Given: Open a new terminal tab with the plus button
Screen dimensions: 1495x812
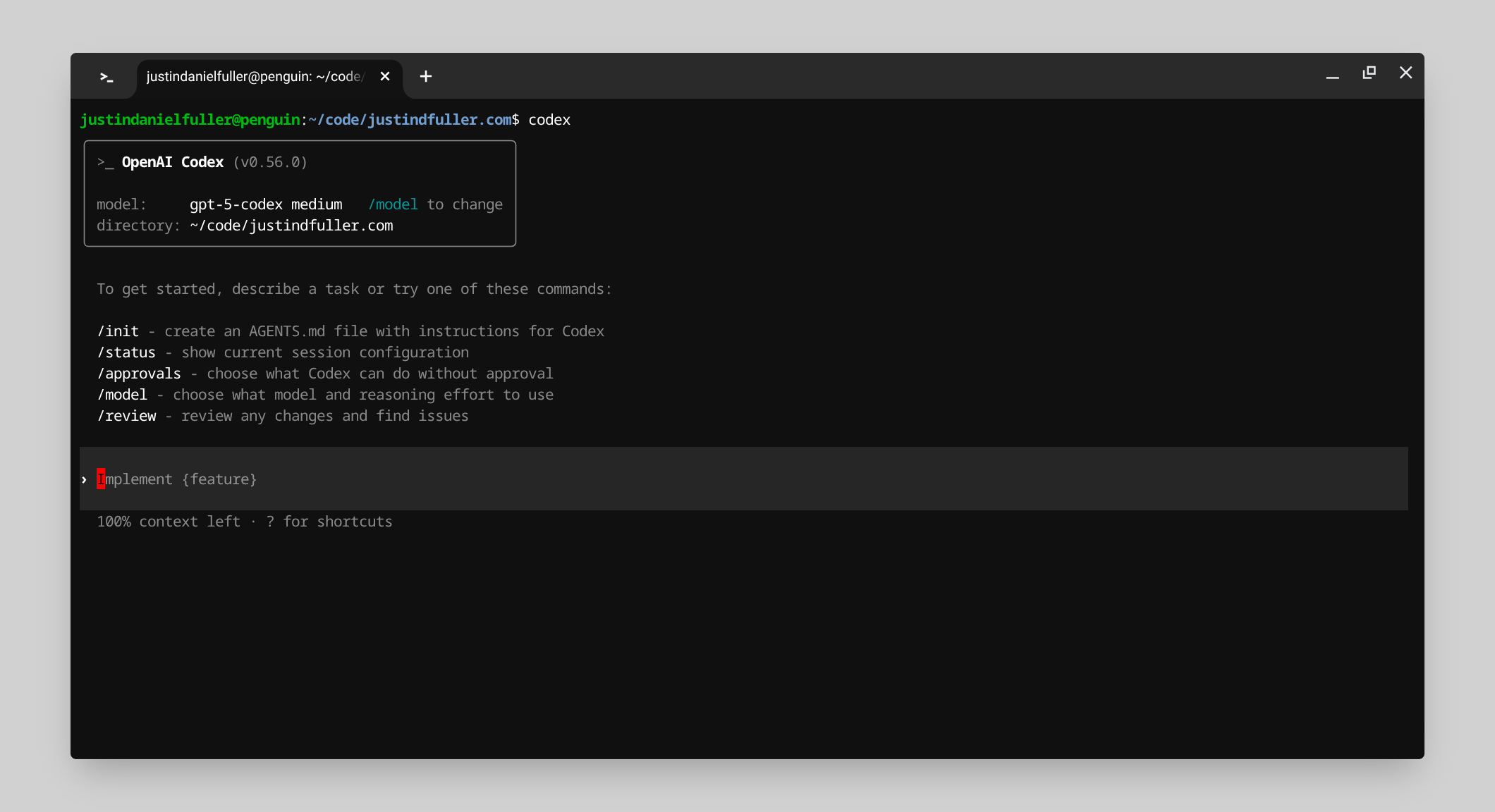Looking at the screenshot, I should coord(425,76).
